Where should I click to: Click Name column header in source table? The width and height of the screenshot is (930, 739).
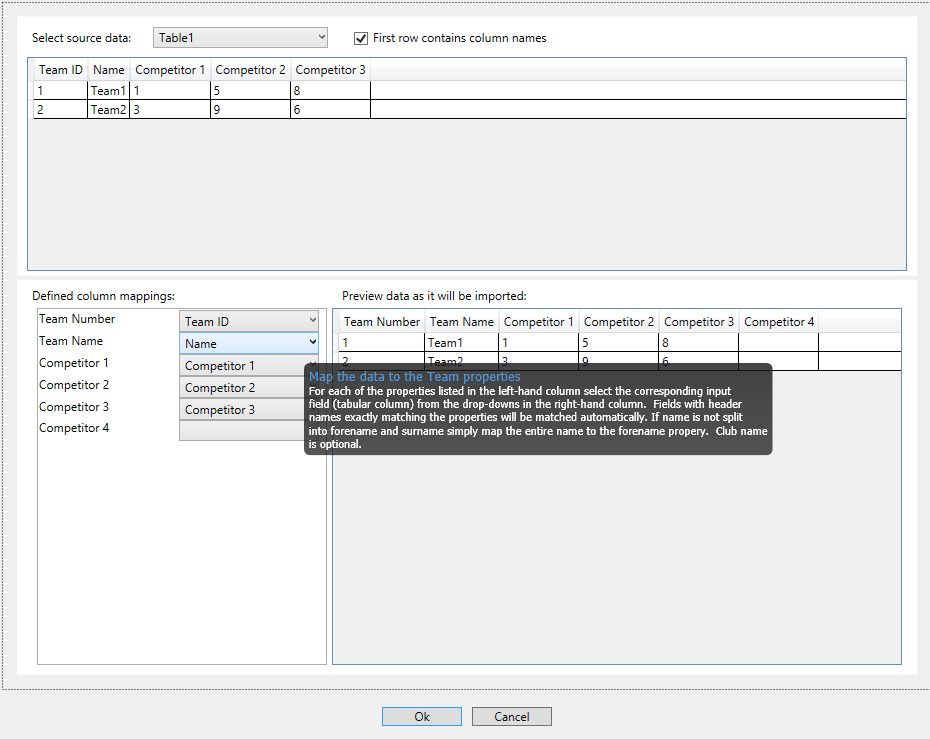(109, 70)
